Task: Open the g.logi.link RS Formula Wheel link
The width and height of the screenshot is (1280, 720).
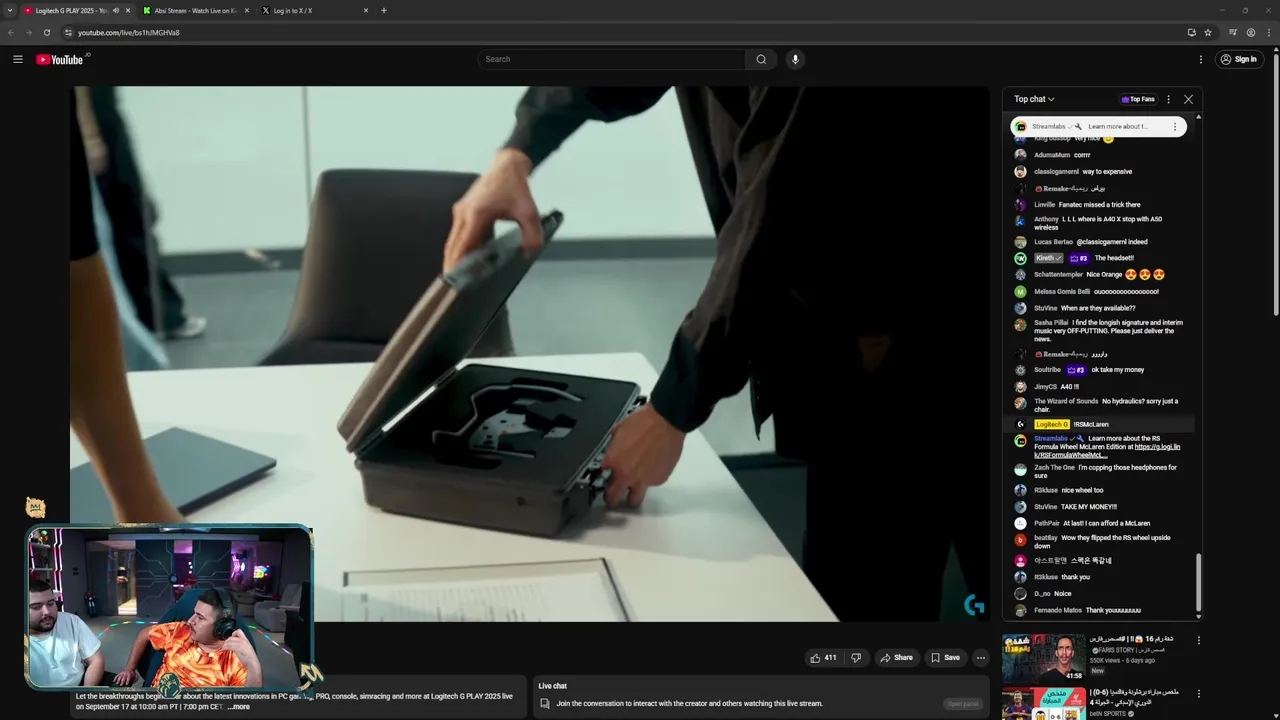Action: 1107,451
